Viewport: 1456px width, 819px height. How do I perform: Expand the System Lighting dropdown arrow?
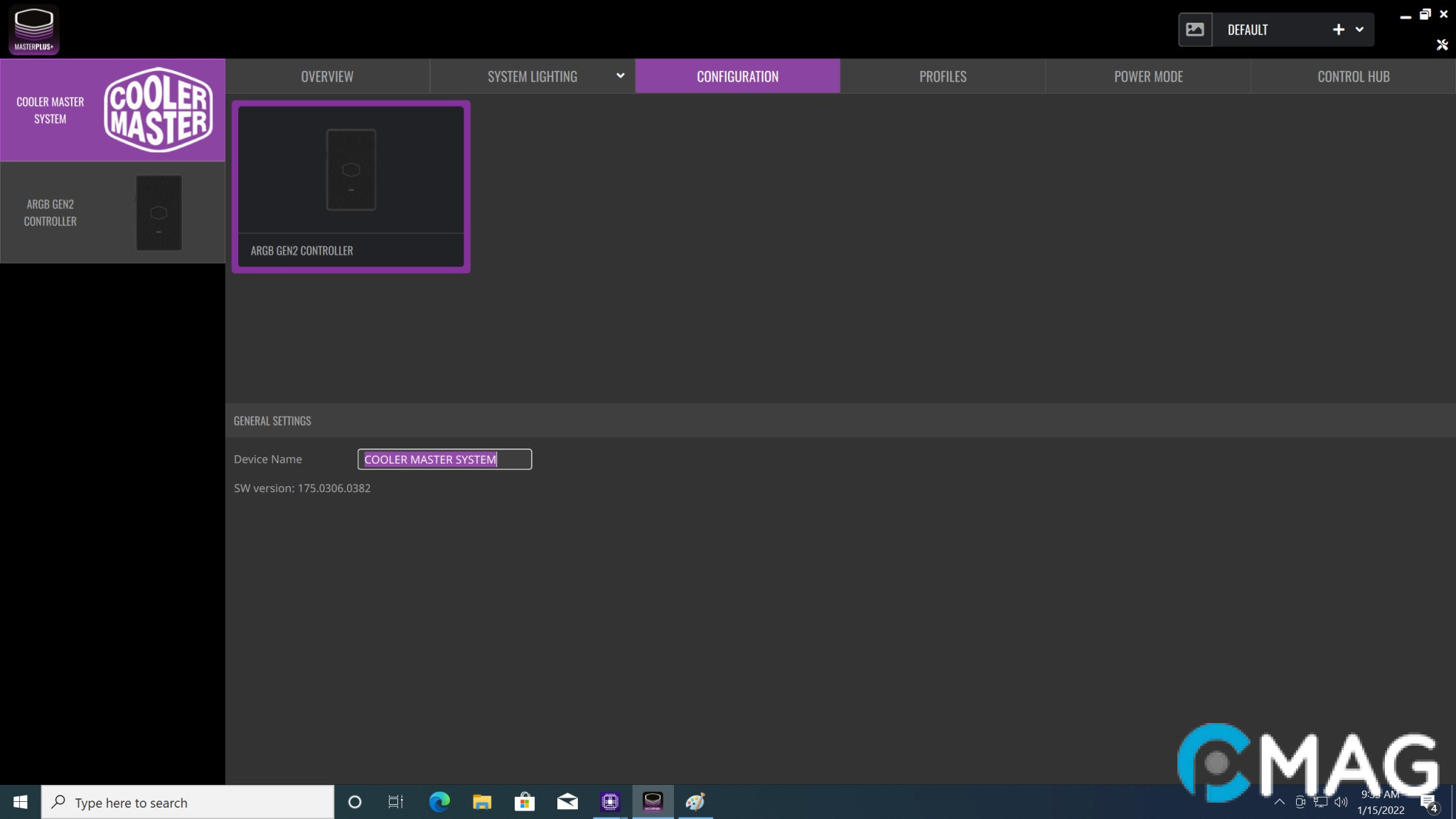620,76
